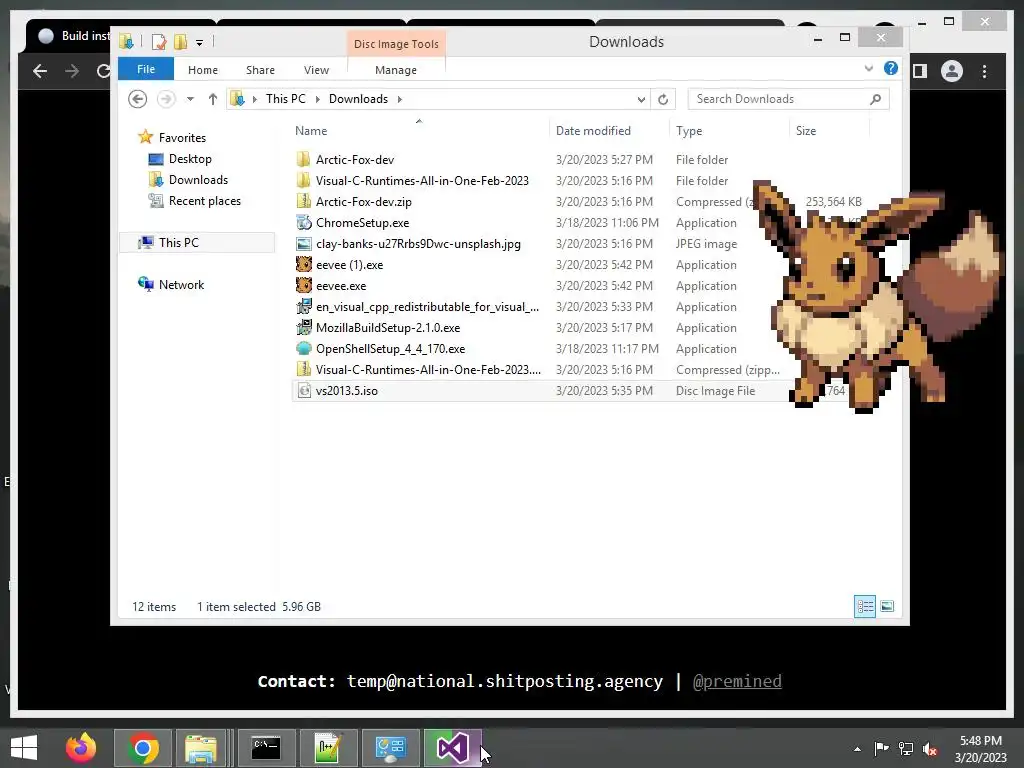1024x768 pixels.
Task: Click Properties icon in quick access toolbar
Action: tap(159, 42)
